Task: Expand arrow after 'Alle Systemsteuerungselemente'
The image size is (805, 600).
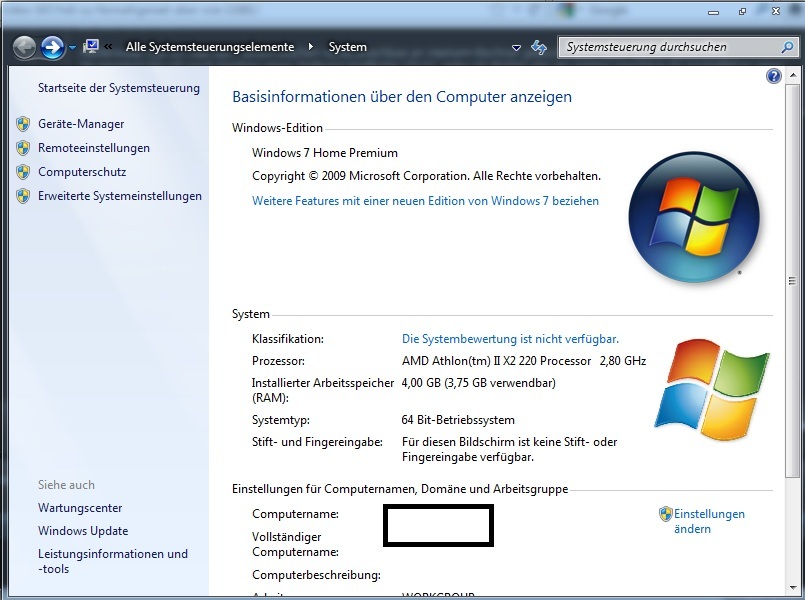Action: pos(311,47)
